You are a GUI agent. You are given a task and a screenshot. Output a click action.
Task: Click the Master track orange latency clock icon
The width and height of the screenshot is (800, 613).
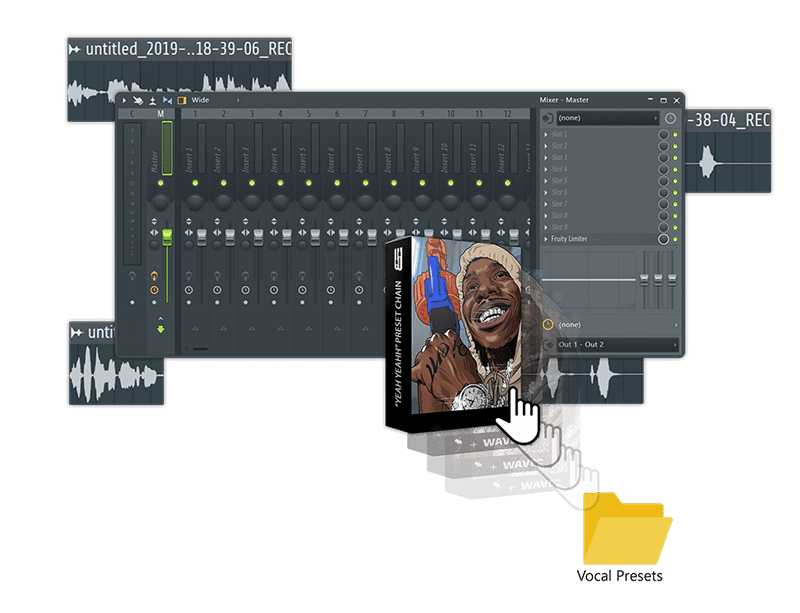(154, 289)
